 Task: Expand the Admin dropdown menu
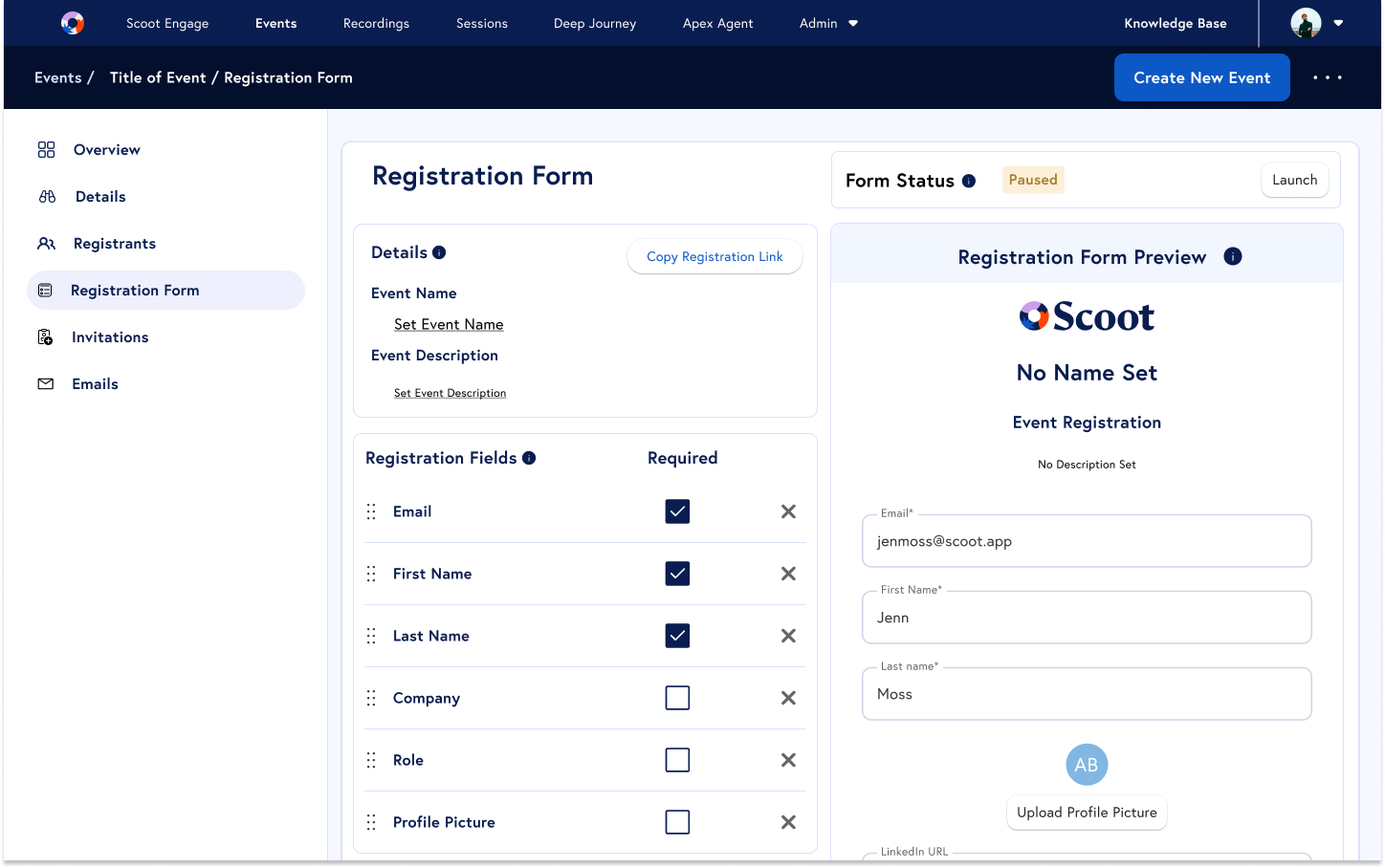828,23
